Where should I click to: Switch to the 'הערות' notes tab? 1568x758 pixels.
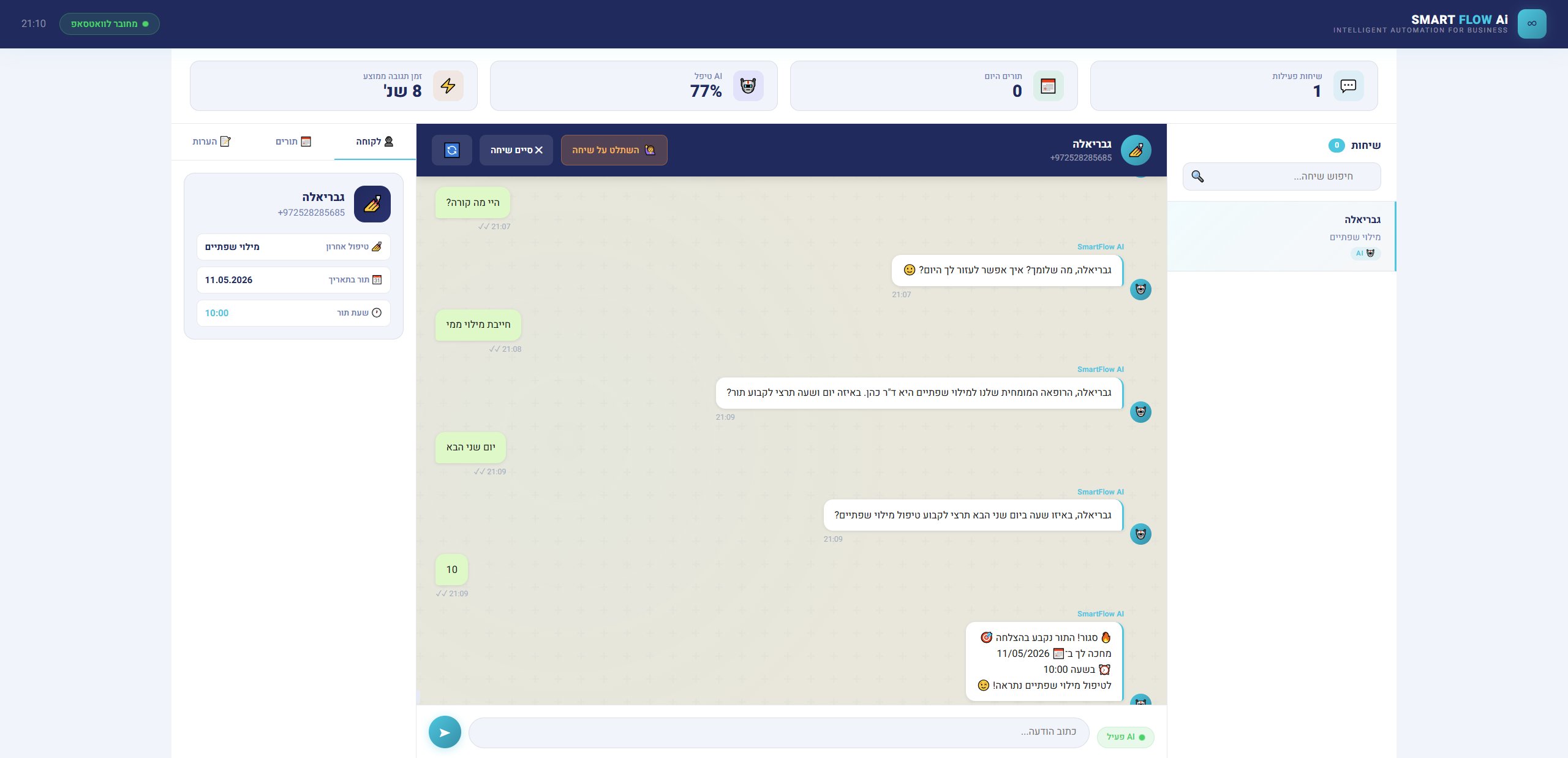click(212, 142)
